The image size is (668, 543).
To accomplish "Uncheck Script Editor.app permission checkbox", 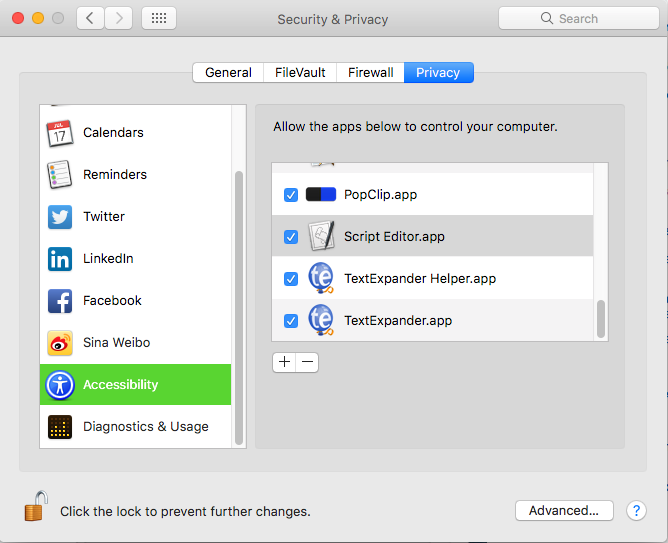I will (x=291, y=237).
